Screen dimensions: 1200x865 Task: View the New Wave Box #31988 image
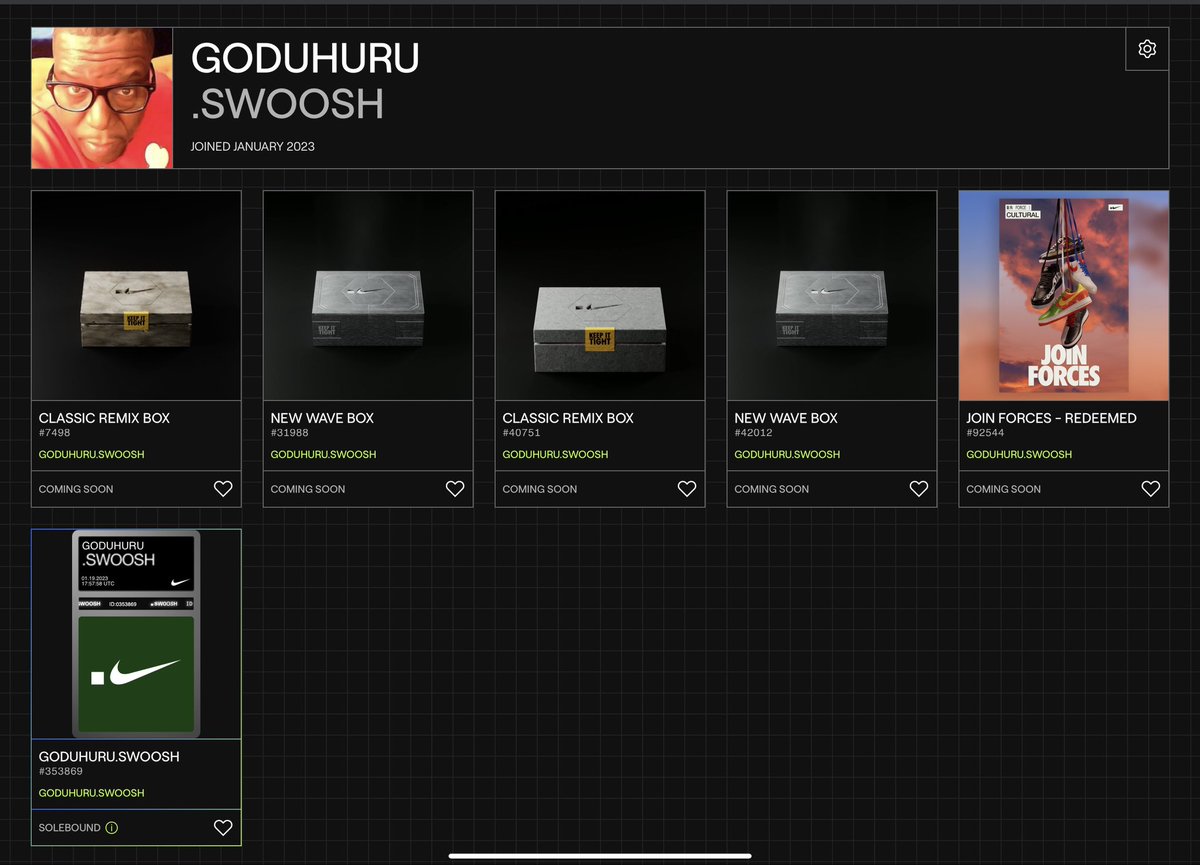[x=368, y=296]
